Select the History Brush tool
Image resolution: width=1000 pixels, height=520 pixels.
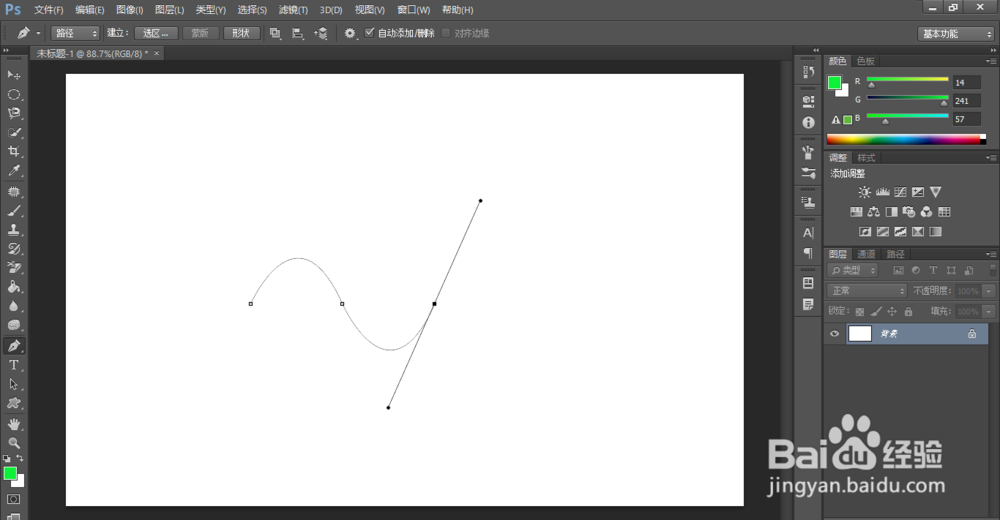pos(13,249)
